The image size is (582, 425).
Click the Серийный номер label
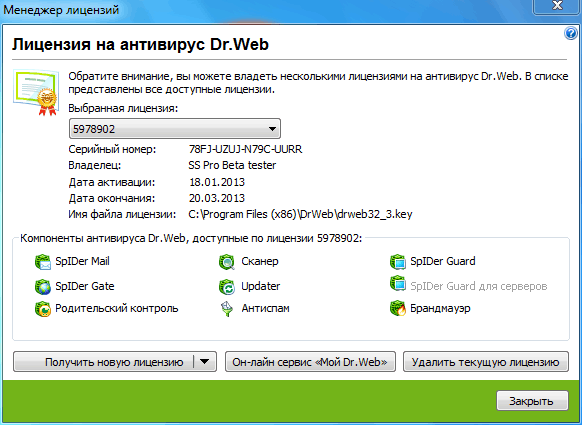click(x=112, y=149)
